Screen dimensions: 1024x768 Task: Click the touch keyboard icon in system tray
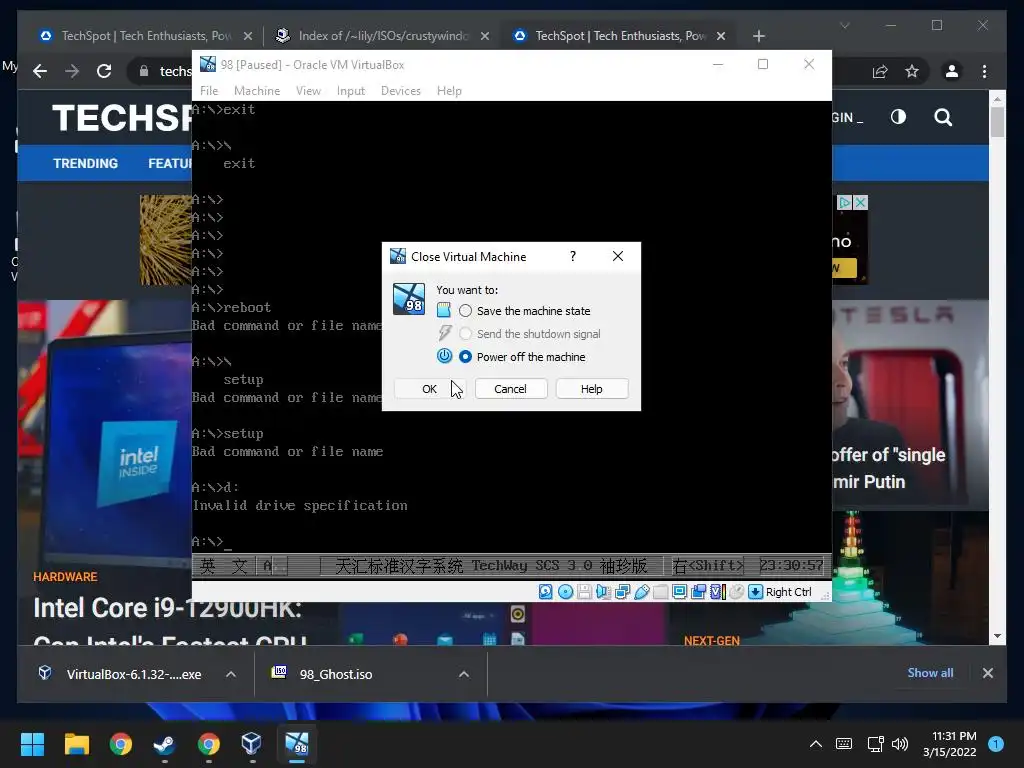tap(844, 744)
